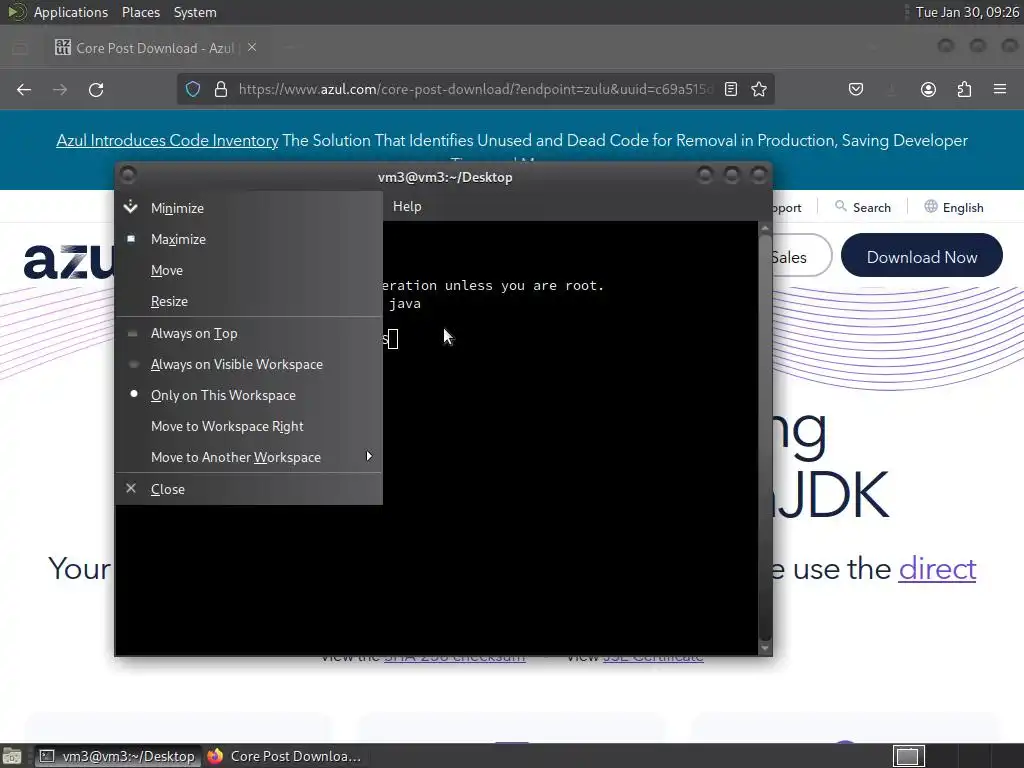Open the Azul Introduces Code Inventory link

point(167,140)
